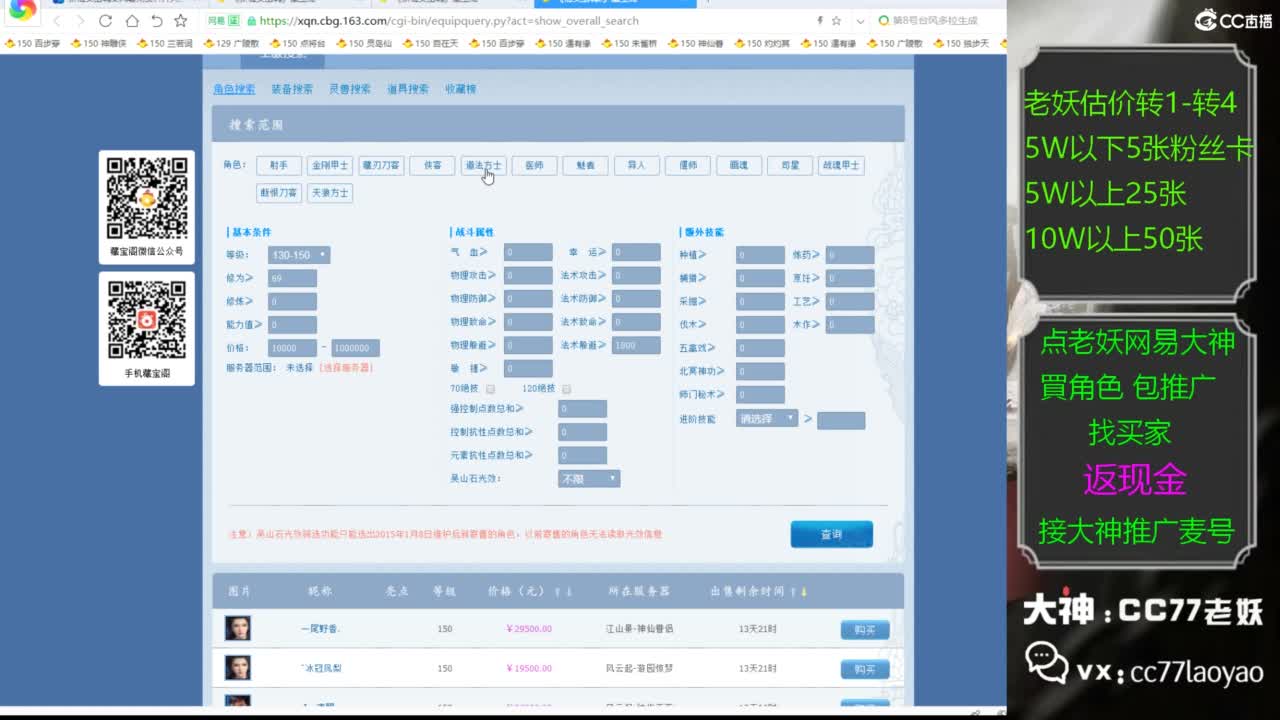Switch to the 灵兽搜索 tab
Viewport: 1280px width, 720px height.
pos(350,89)
